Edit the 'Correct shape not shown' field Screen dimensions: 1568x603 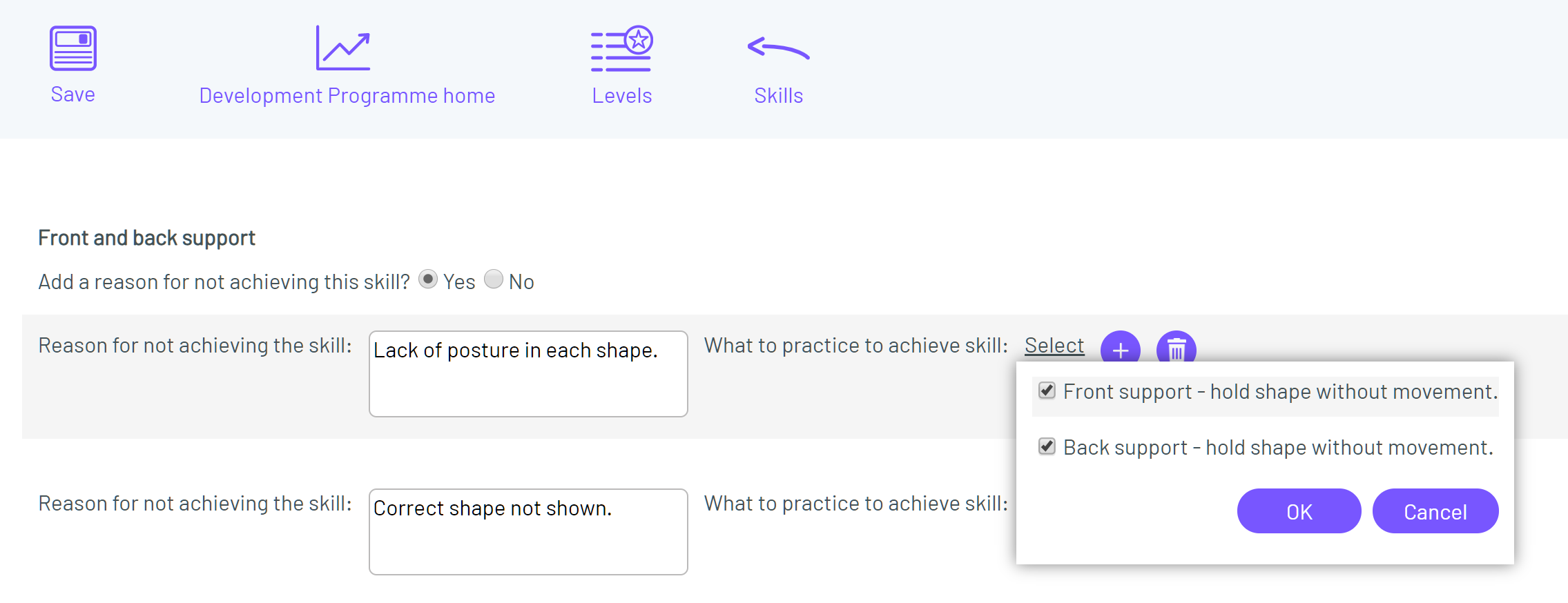(528, 532)
